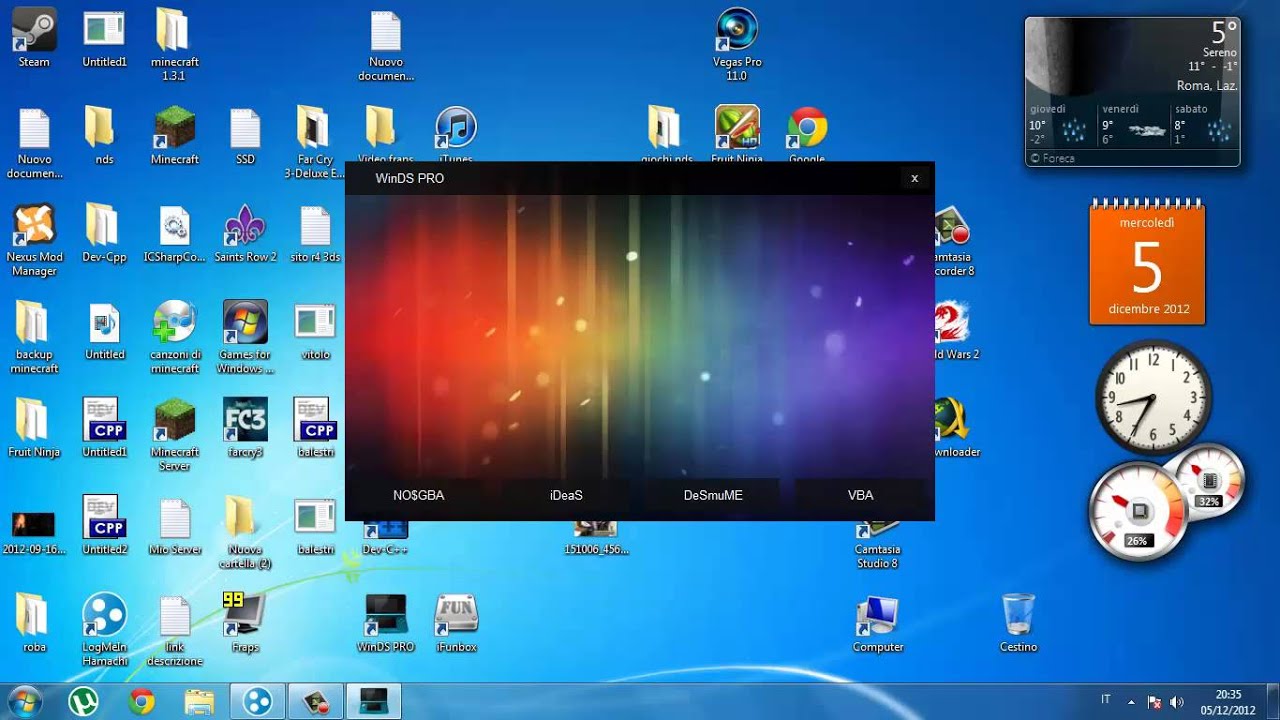Select the roba folder

point(34,622)
